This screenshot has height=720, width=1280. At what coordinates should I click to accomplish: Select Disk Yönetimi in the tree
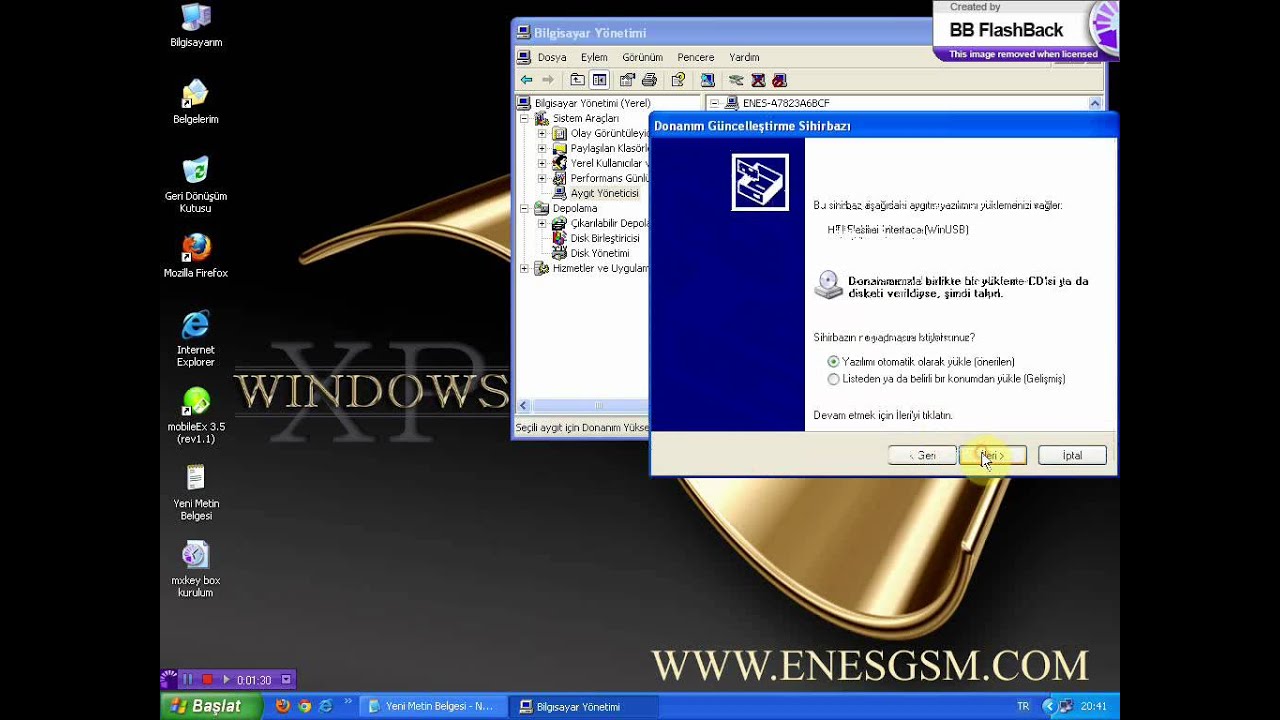pyautogui.click(x=599, y=253)
